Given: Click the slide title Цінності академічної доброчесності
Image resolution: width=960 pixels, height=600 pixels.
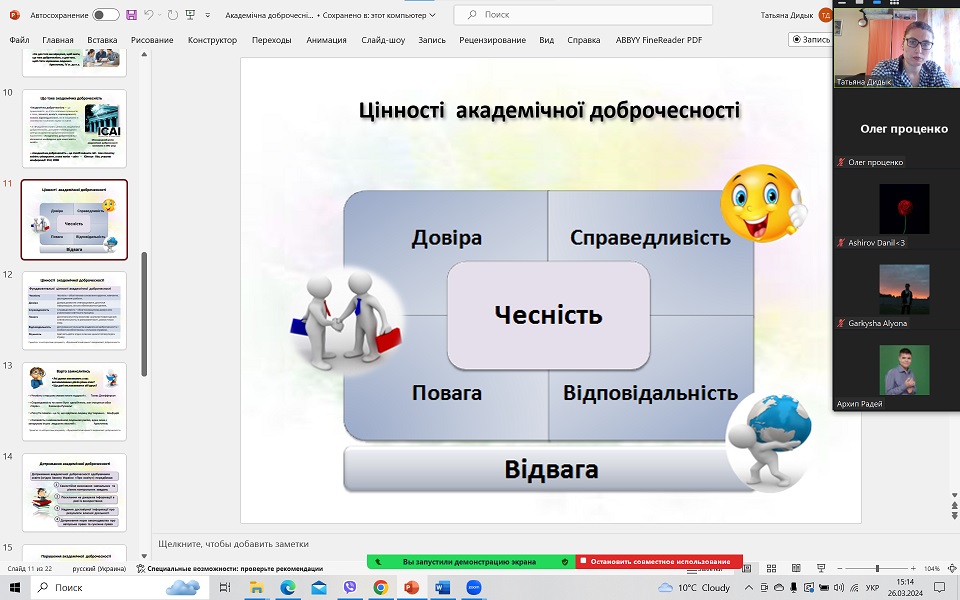Looking at the screenshot, I should 549,111.
